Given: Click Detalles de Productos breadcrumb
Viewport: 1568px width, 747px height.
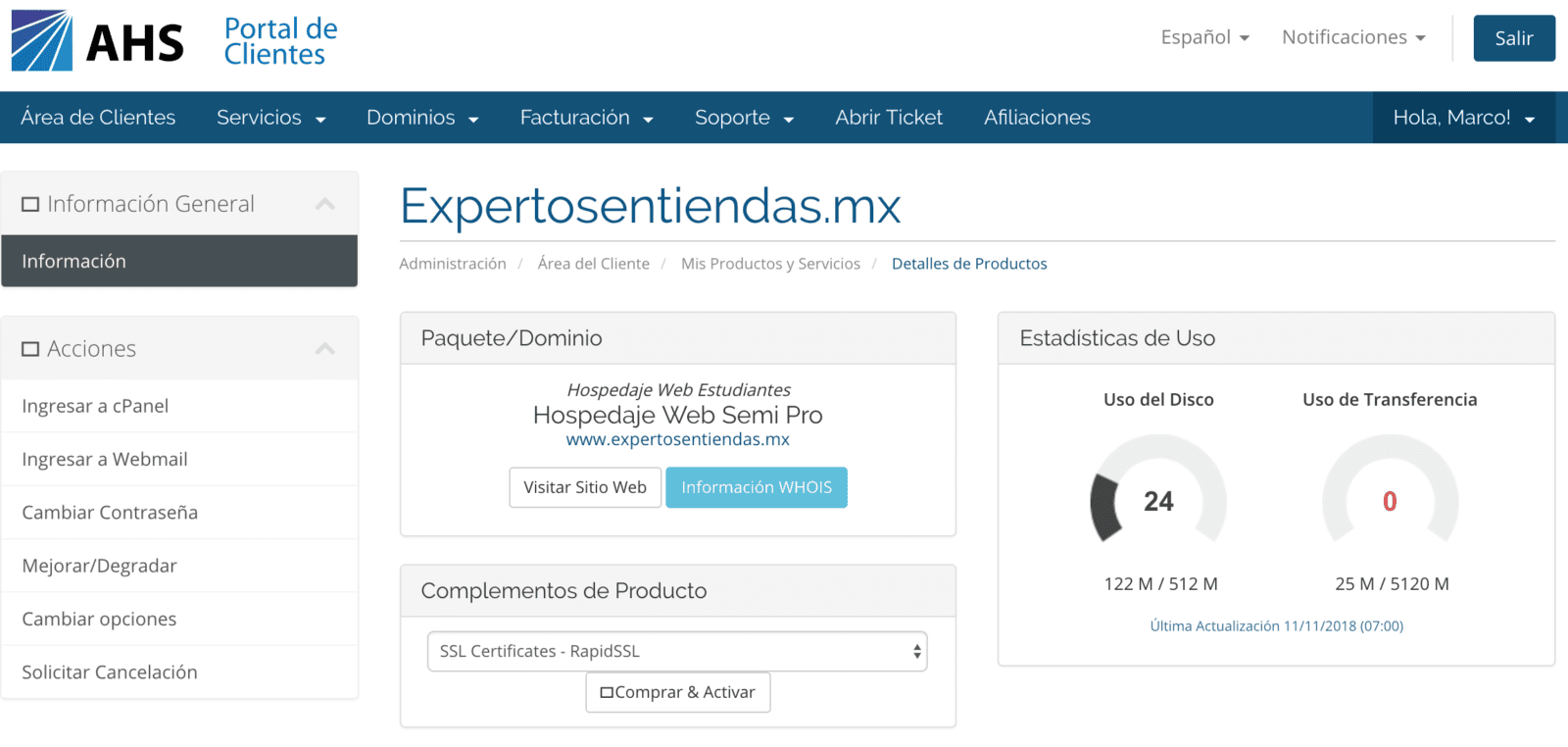Looking at the screenshot, I should 969,264.
